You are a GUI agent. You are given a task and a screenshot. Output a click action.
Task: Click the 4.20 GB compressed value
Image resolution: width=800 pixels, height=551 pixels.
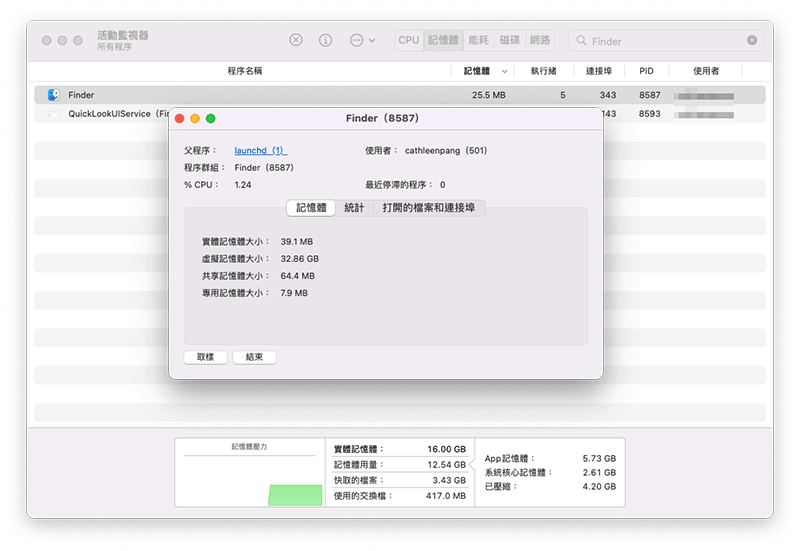599,487
